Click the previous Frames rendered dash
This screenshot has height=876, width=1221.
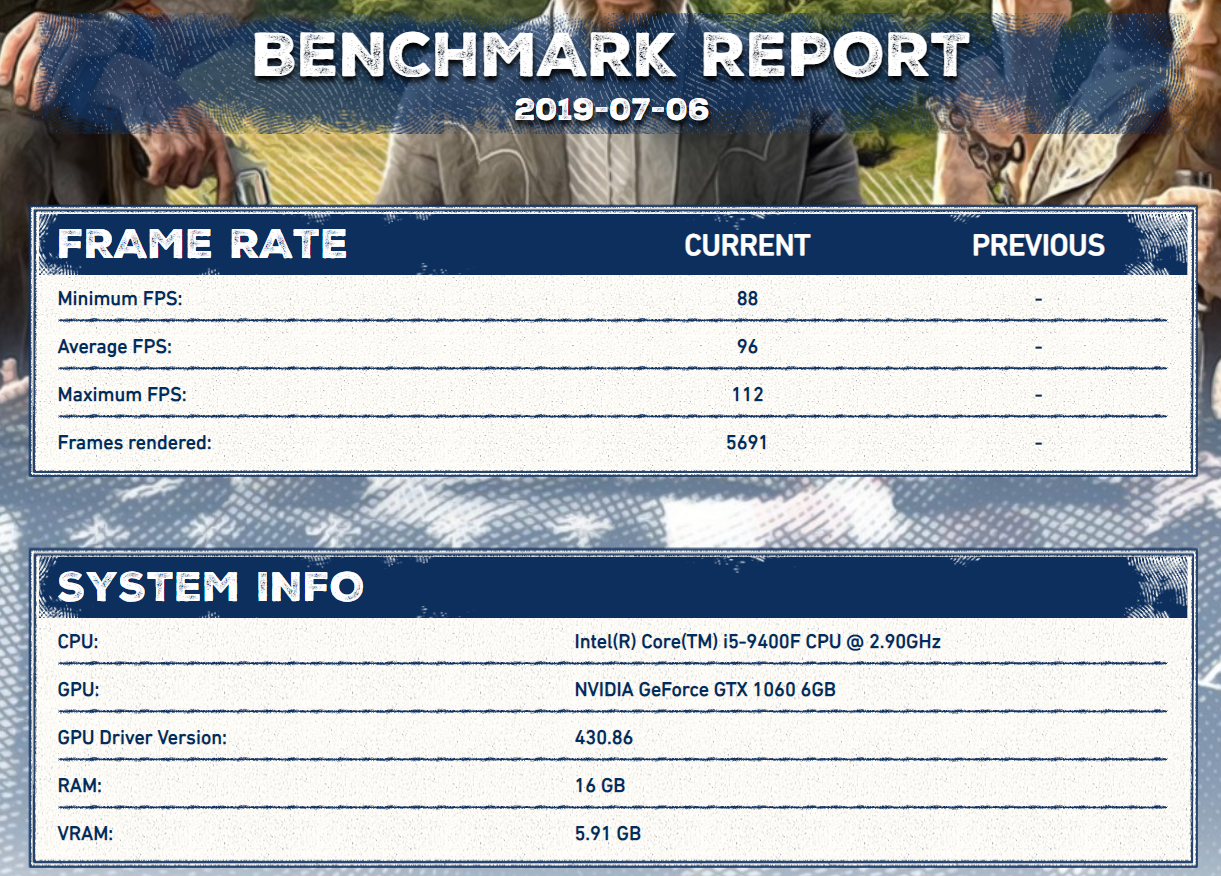coord(1039,442)
